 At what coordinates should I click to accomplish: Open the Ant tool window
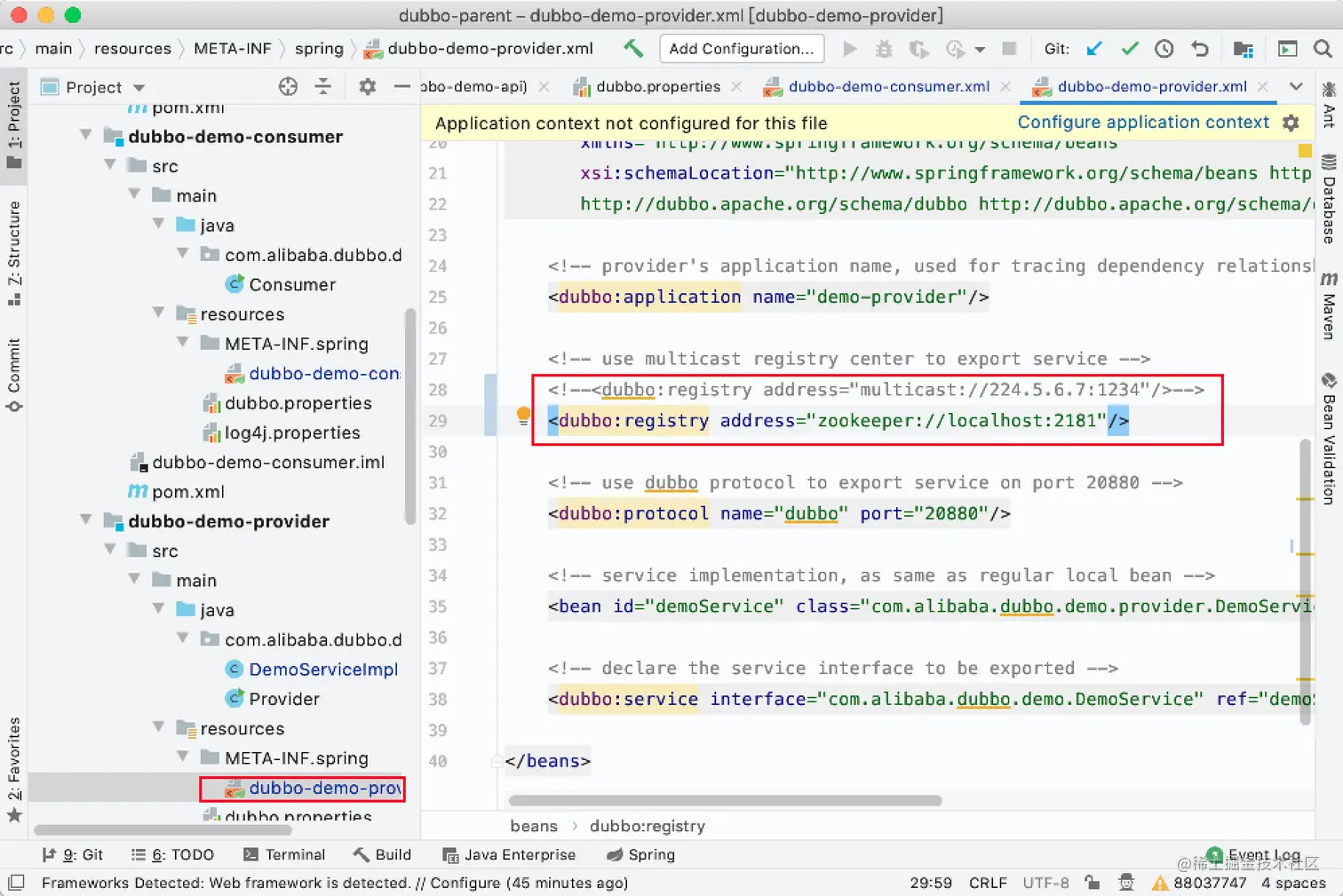point(1329,105)
